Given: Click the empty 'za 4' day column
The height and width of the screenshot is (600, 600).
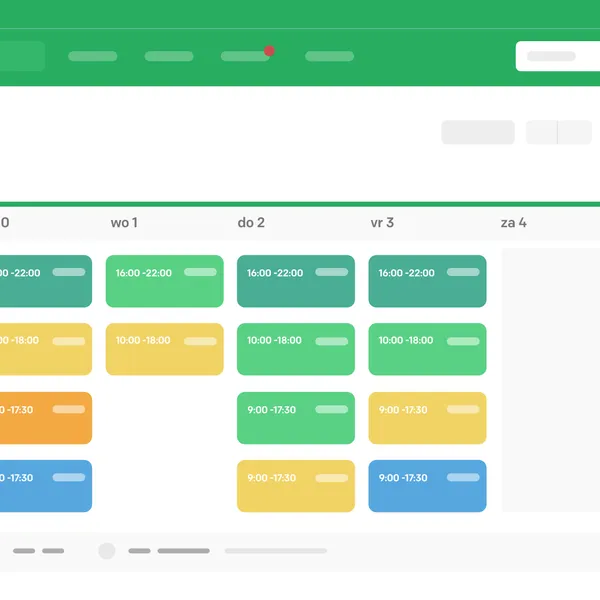Looking at the screenshot, I should (550, 380).
